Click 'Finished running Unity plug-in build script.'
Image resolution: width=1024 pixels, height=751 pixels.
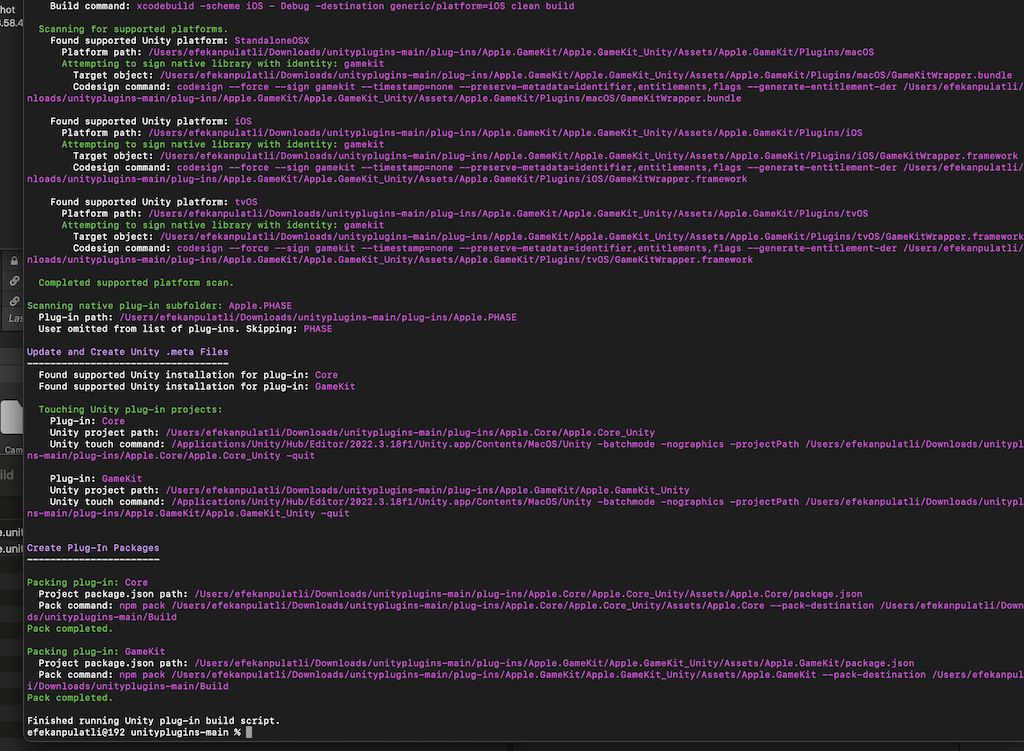pos(153,721)
